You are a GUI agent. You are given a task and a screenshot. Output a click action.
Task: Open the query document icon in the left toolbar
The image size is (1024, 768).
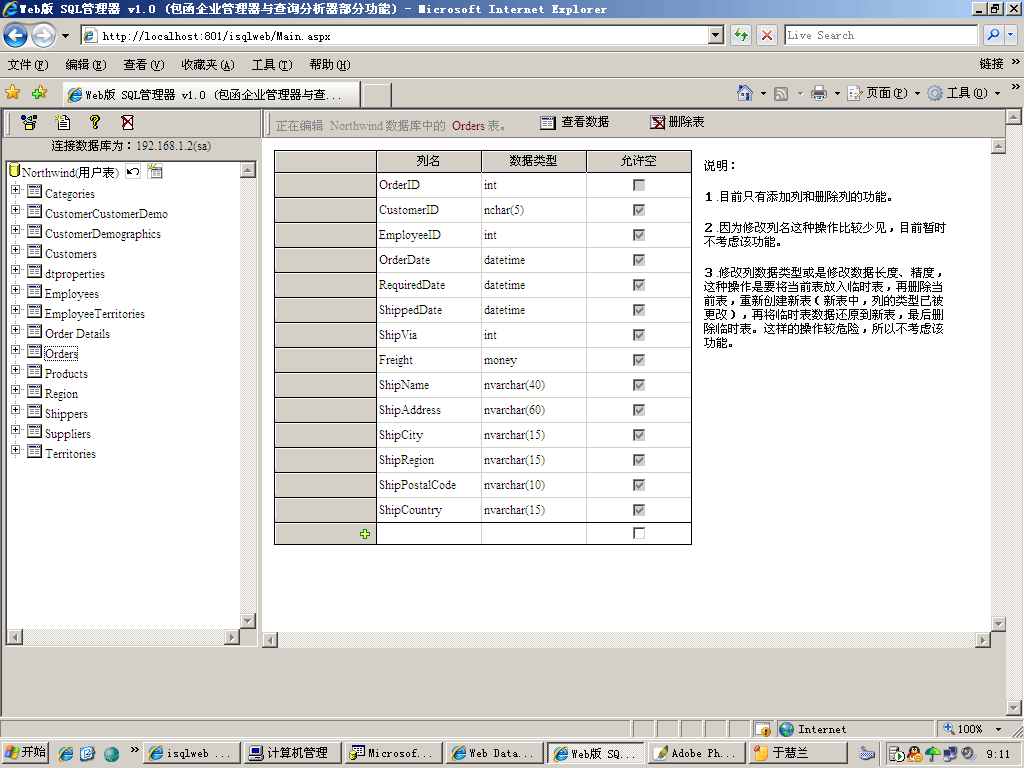point(63,122)
